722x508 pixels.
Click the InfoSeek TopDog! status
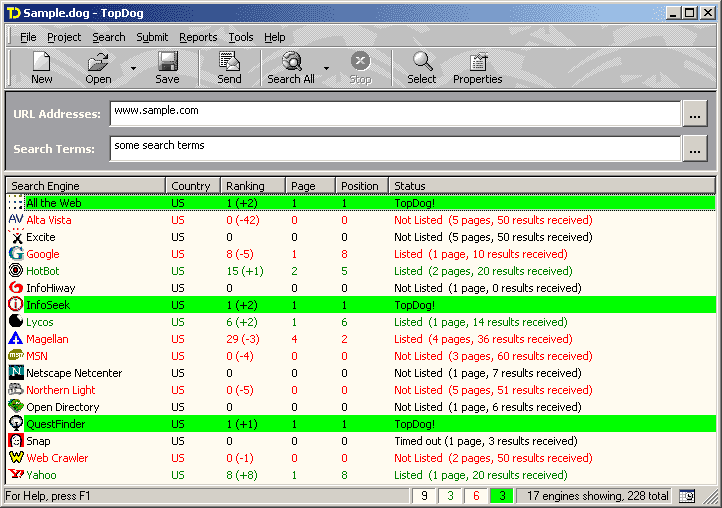pyautogui.click(x=414, y=305)
